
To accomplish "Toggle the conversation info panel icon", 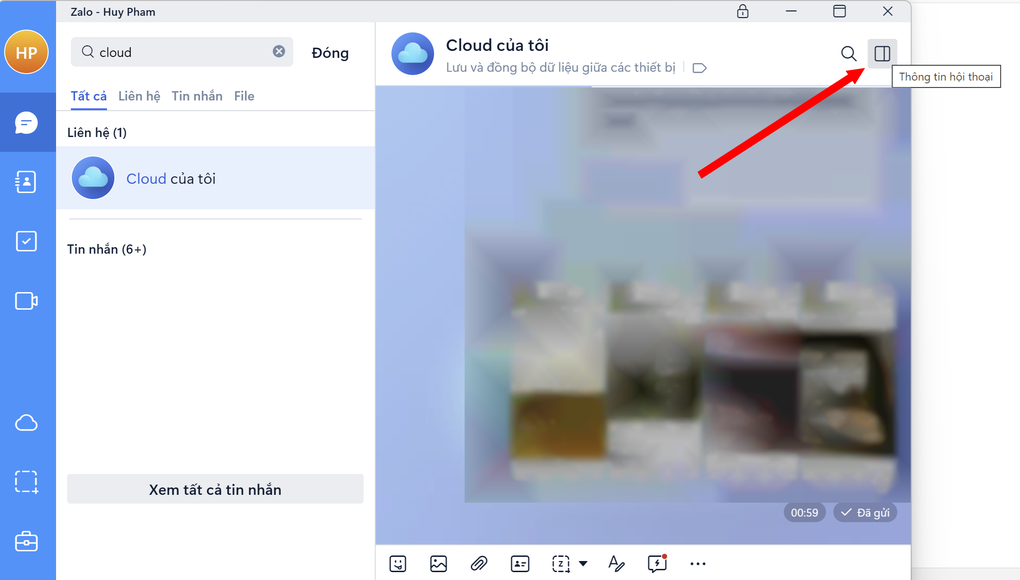I will (x=883, y=53).
